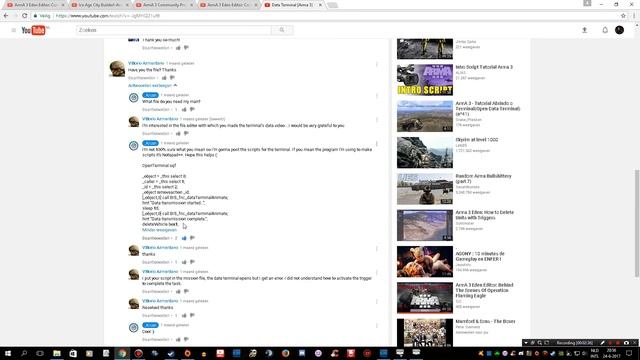640x360 pixels.
Task: Open 'Intro Script Tutorial Arma 3' video title
Action: pos(484,67)
